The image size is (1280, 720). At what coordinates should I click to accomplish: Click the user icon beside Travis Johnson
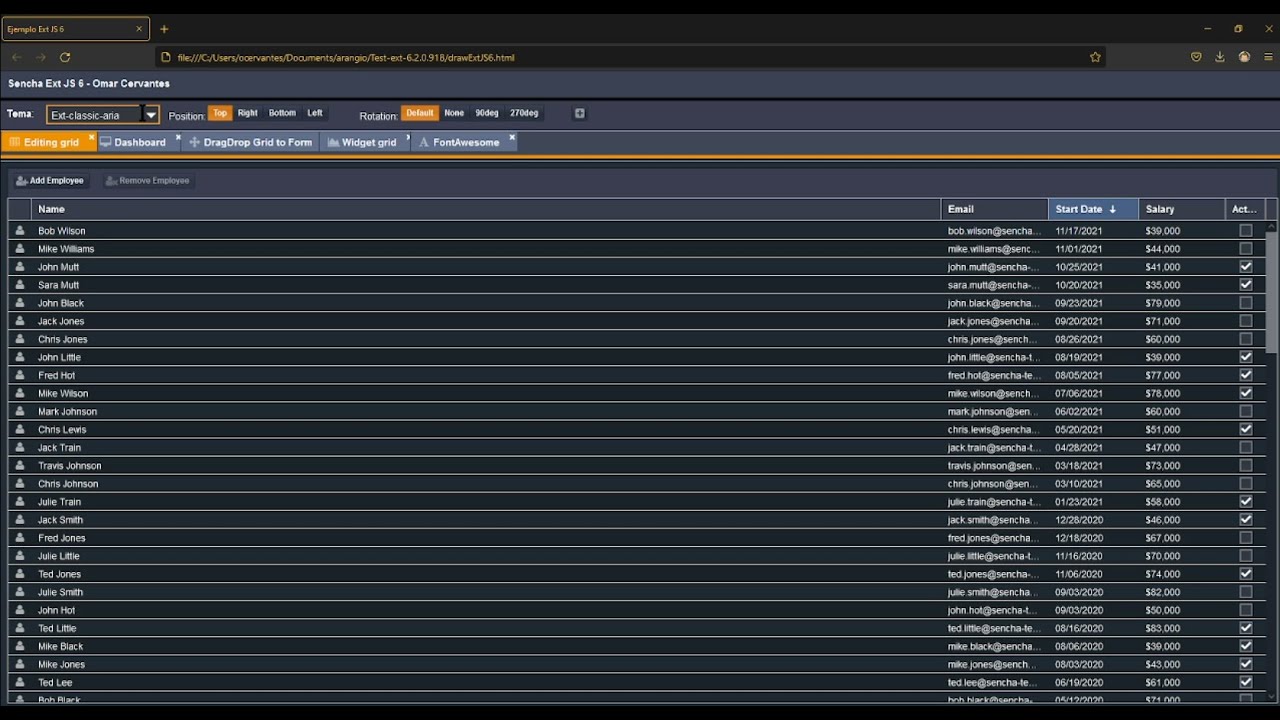click(x=20, y=465)
